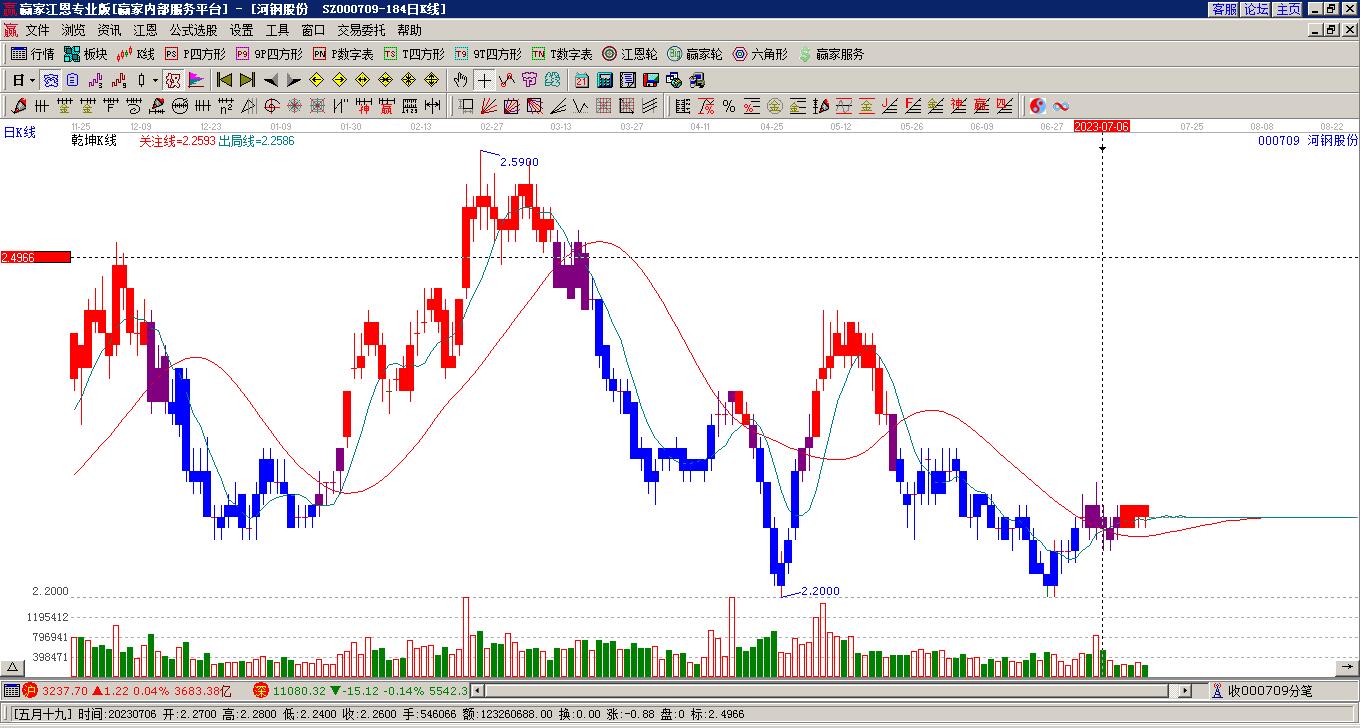Open the P四方形 tool

tap(195, 54)
